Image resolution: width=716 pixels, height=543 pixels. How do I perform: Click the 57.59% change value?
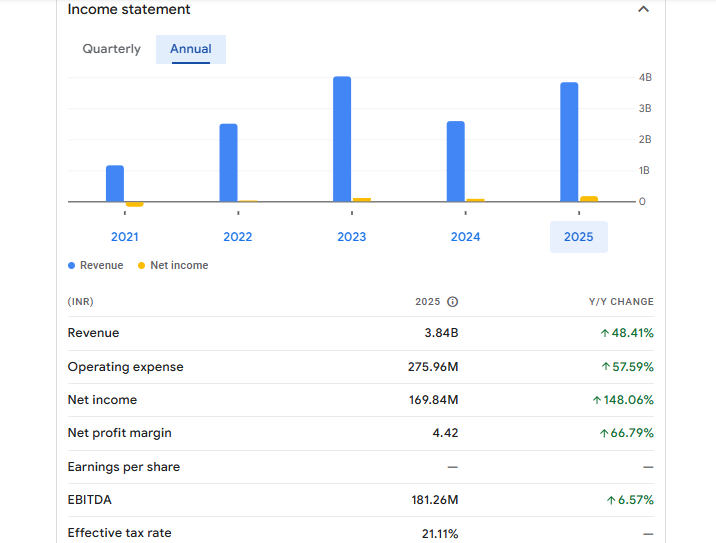coord(627,367)
